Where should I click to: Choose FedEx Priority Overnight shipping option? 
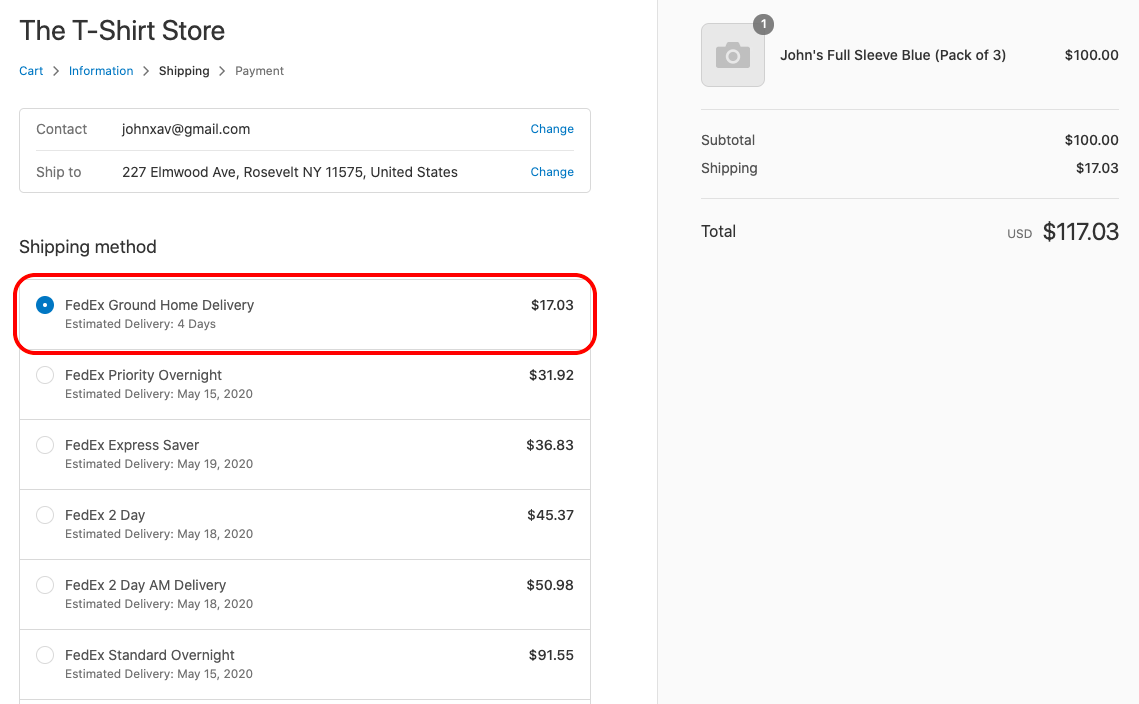click(x=45, y=375)
